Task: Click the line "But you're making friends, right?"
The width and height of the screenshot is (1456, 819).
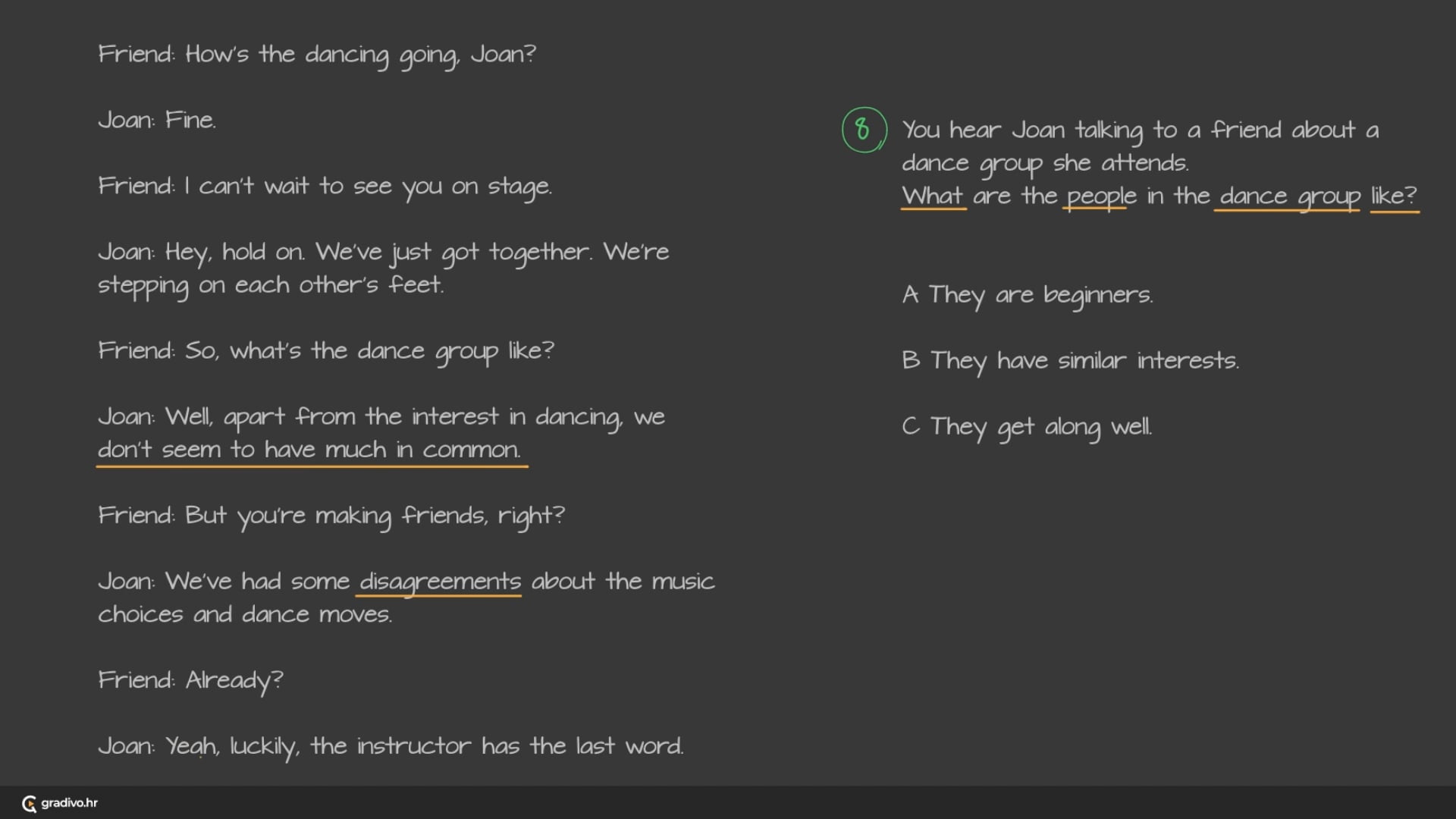Action: click(x=331, y=516)
